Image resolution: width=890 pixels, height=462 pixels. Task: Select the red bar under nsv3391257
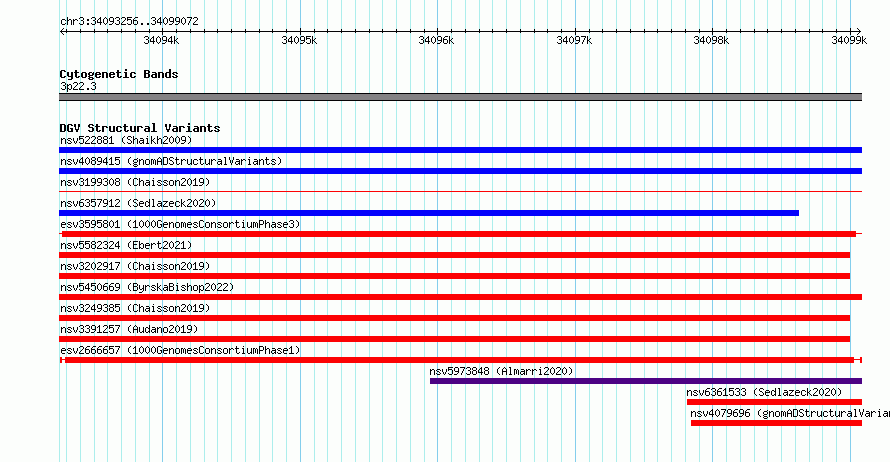[455, 339]
